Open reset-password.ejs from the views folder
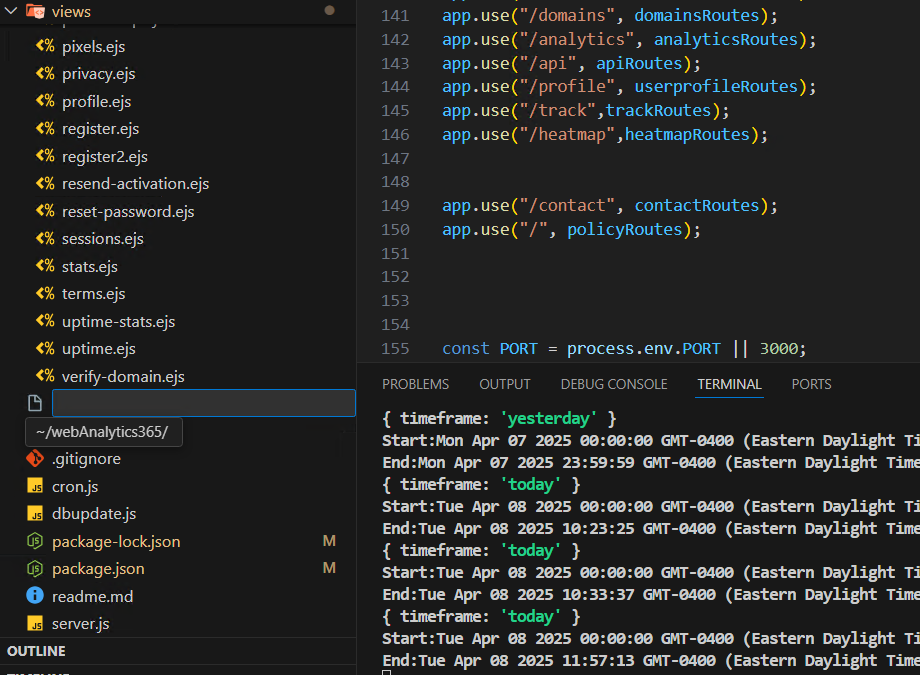920x675 pixels. tap(127, 211)
